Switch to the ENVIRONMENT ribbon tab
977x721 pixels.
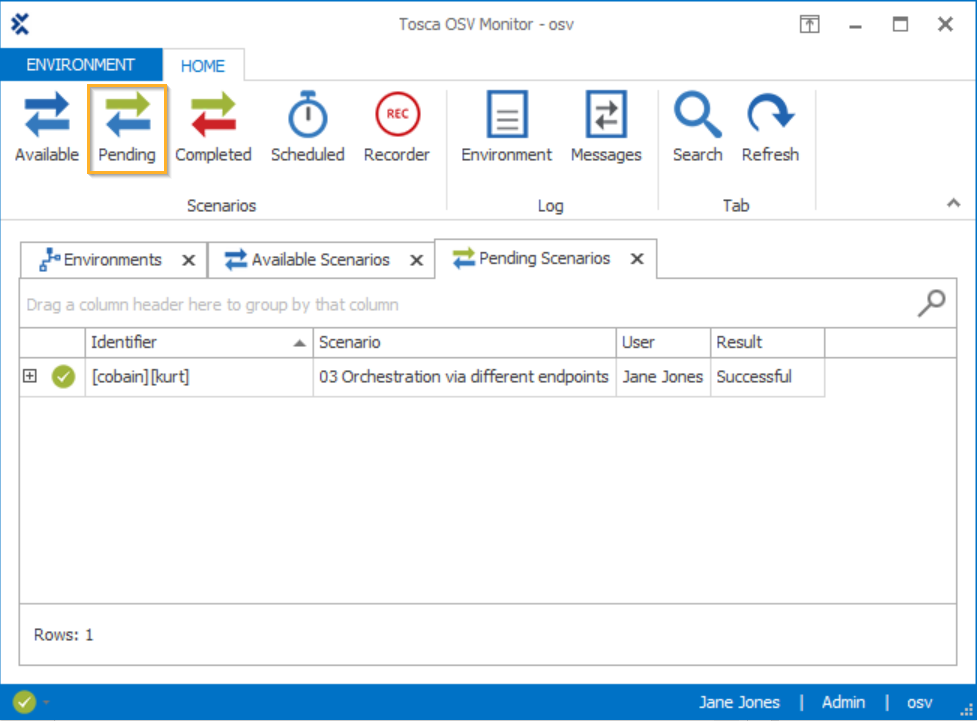[x=81, y=65]
